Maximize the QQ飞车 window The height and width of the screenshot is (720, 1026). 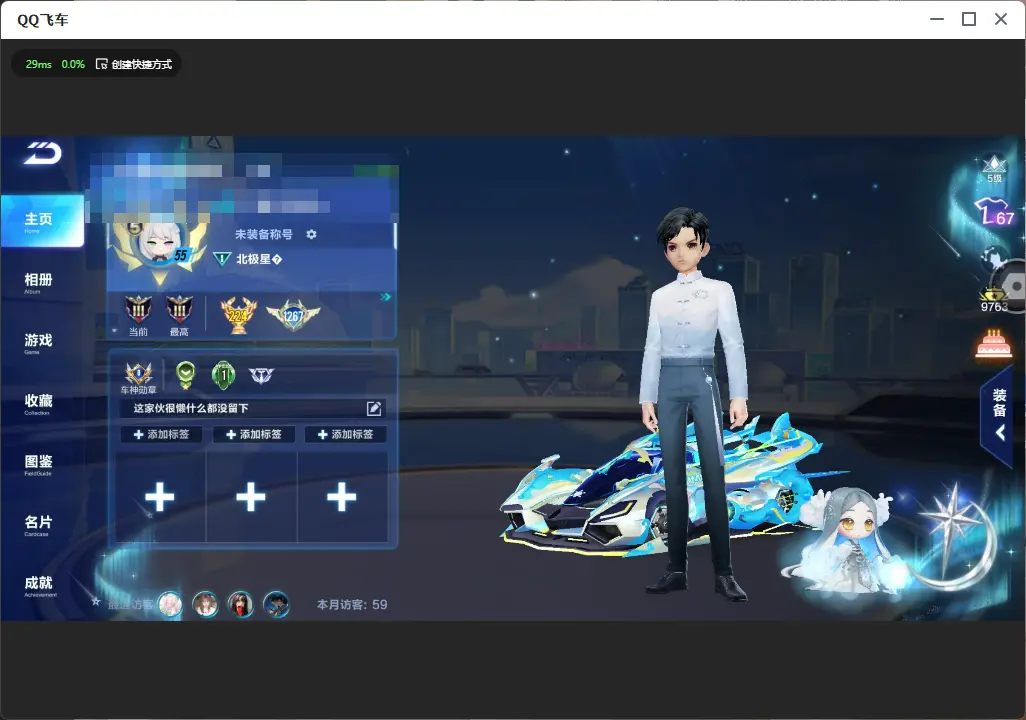pyautogui.click(x=969, y=20)
